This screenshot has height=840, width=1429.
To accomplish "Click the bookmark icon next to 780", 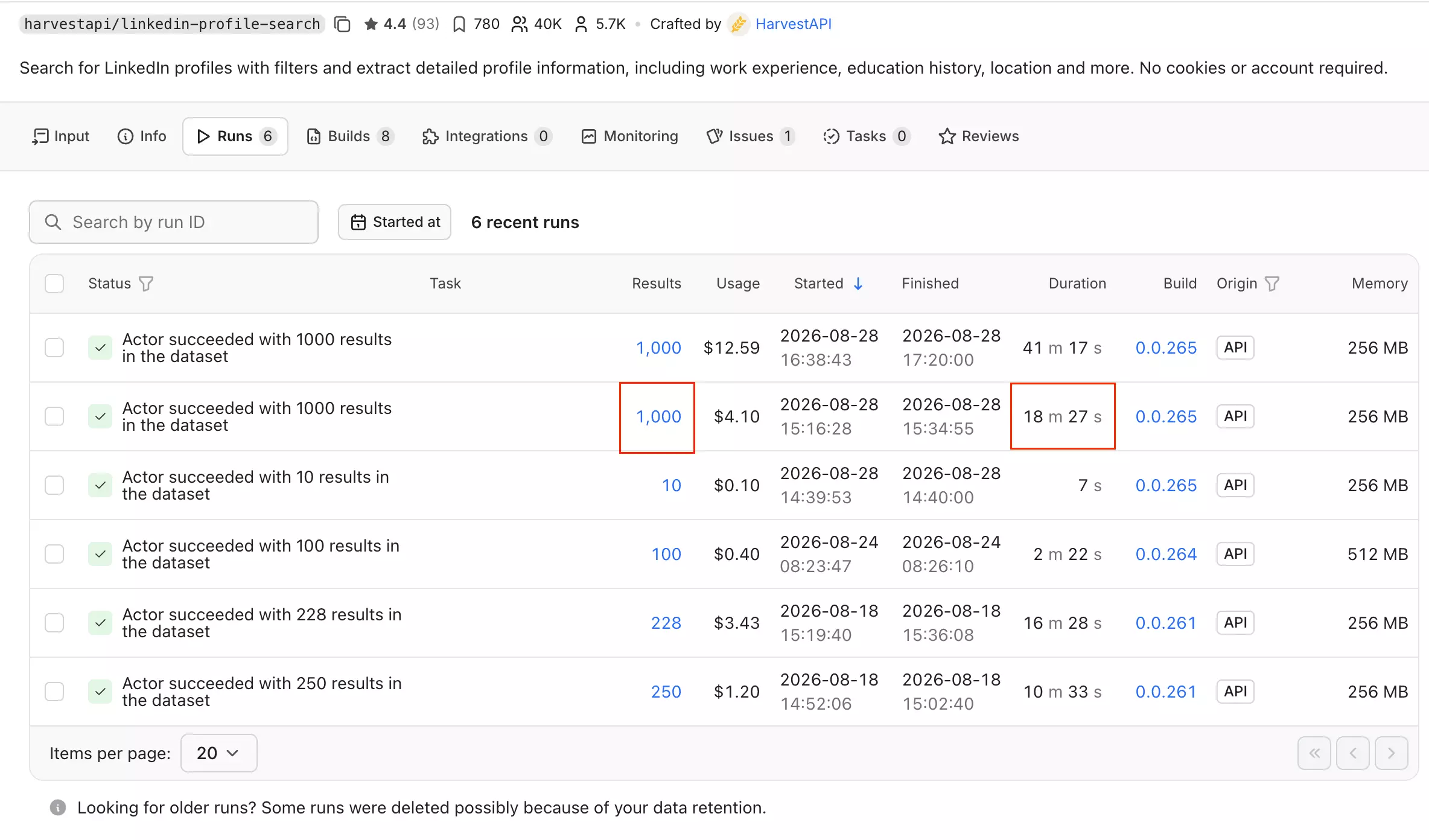I will (x=459, y=24).
